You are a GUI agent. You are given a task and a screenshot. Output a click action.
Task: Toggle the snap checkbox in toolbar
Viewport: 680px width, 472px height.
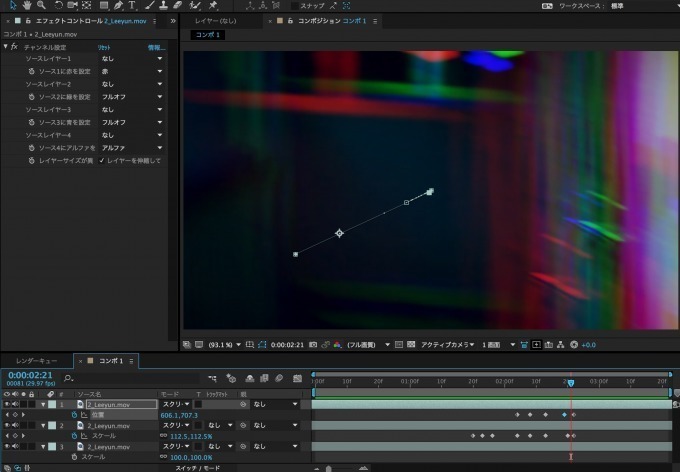[295, 6]
